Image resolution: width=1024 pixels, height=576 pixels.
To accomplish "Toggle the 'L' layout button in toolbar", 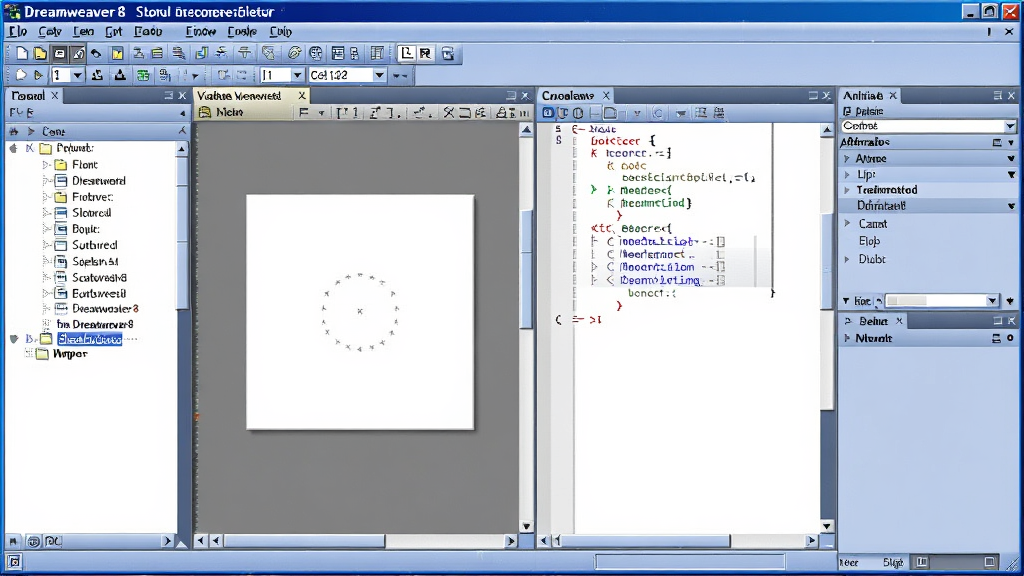I will tap(406, 54).
